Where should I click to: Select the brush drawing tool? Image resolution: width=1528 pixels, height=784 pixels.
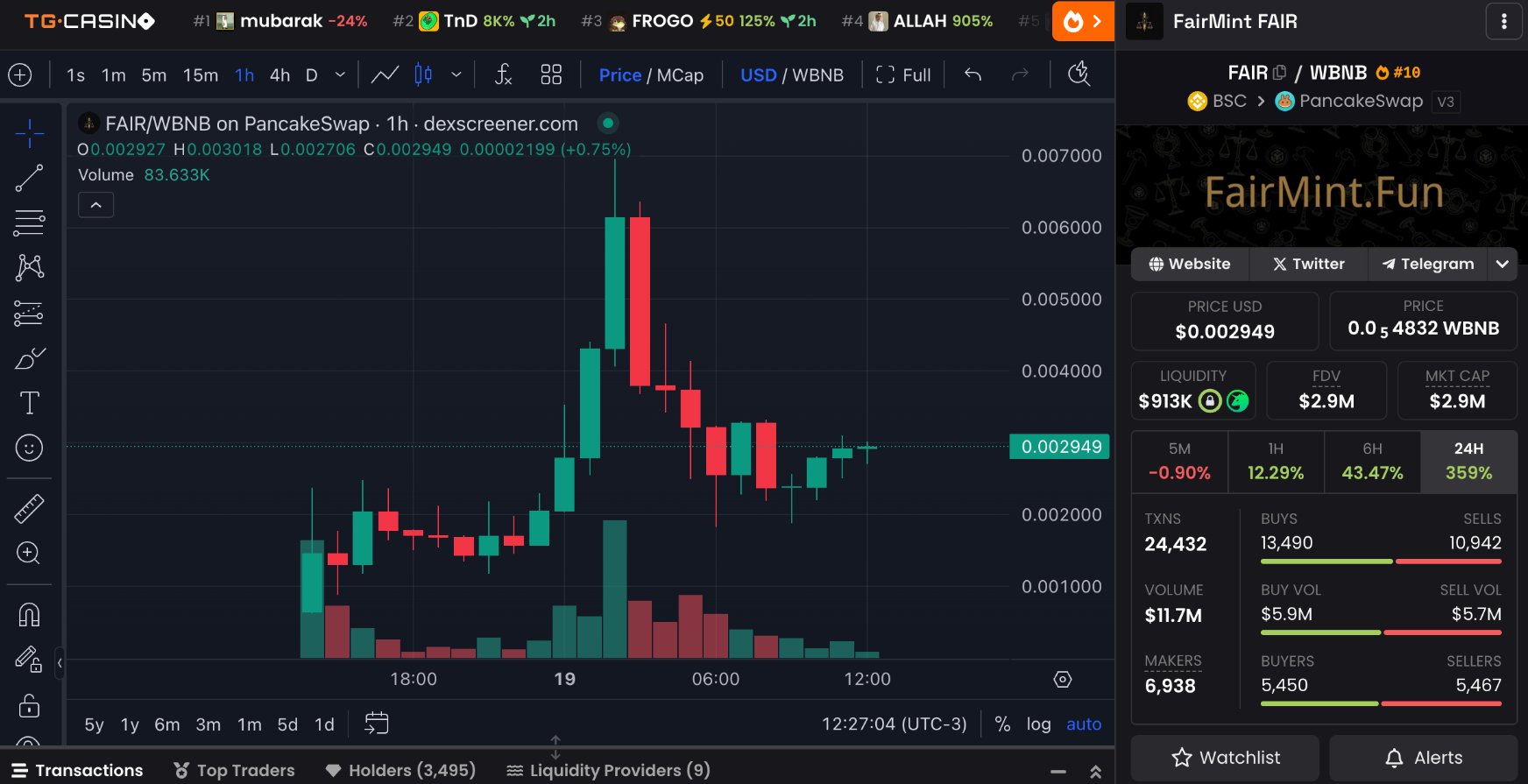click(29, 358)
